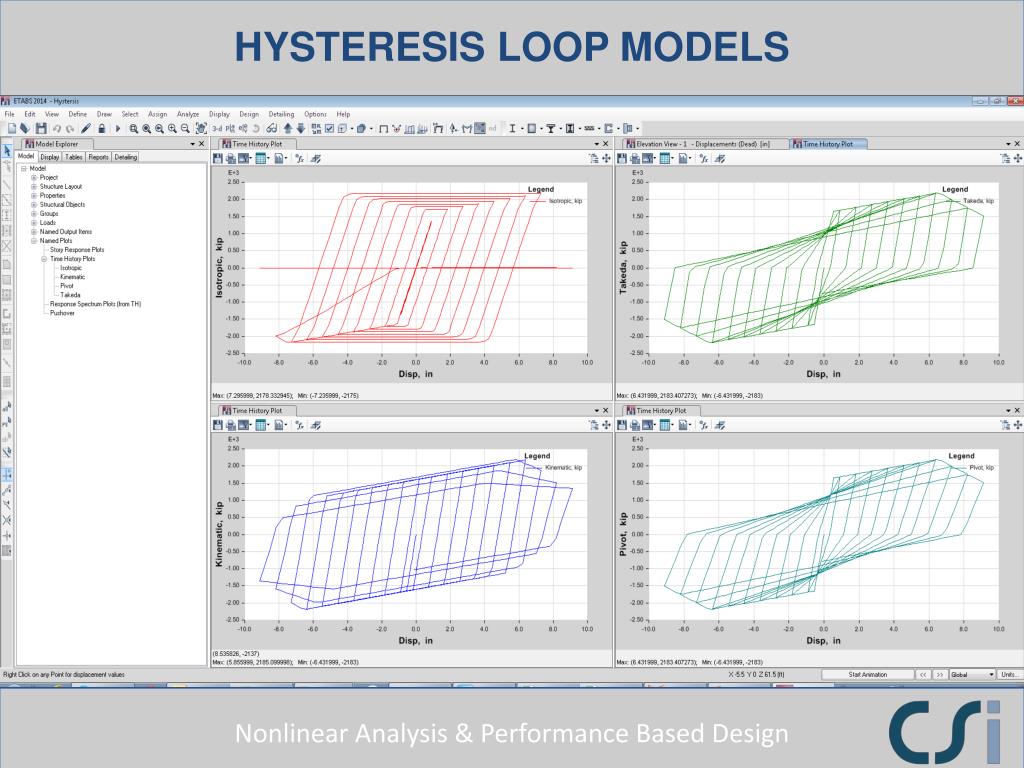This screenshot has width=1024, height=768.
Task: Collapse the Time History Plots node
Action: click(x=44, y=259)
